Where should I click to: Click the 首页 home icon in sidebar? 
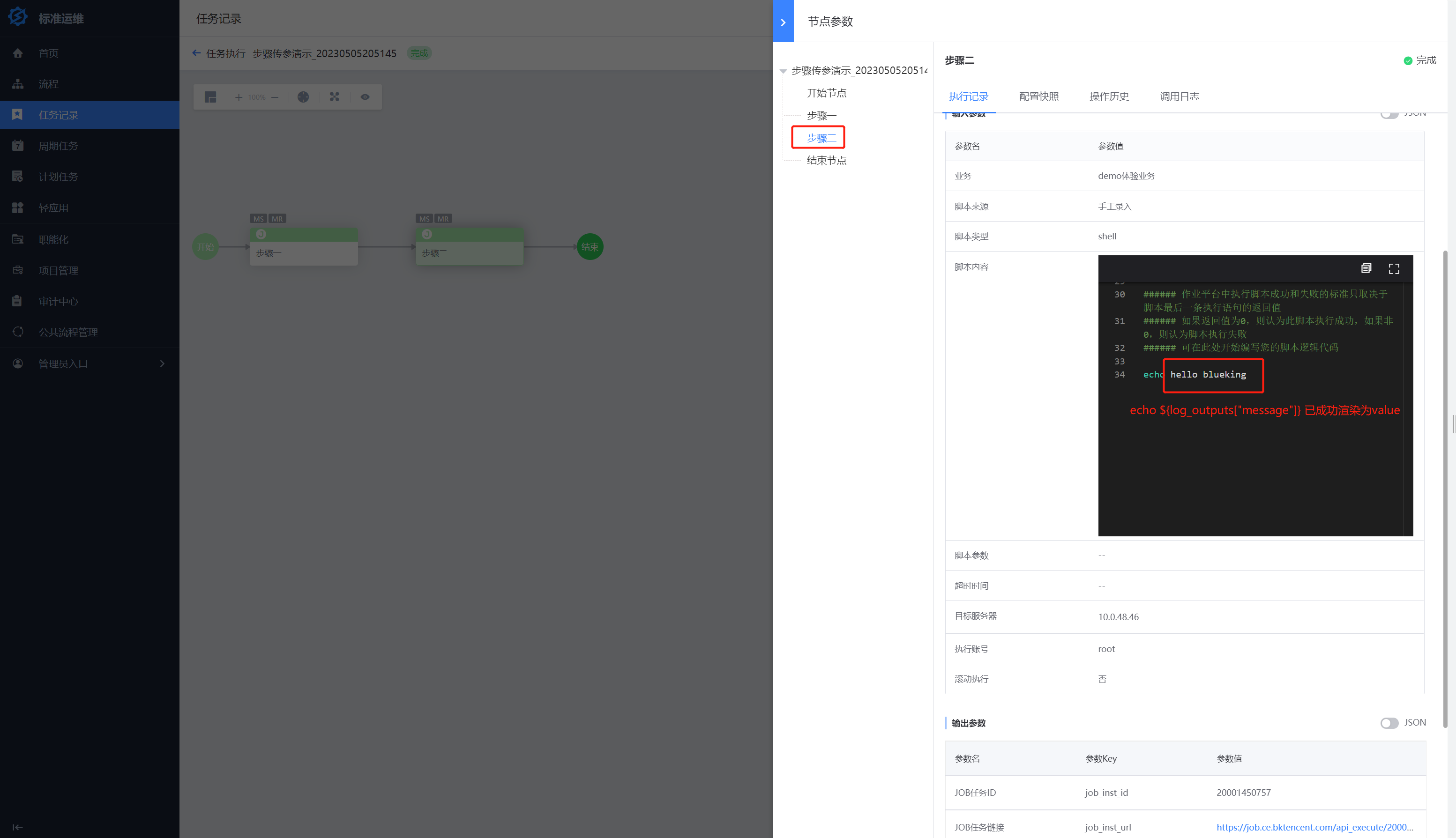18,53
